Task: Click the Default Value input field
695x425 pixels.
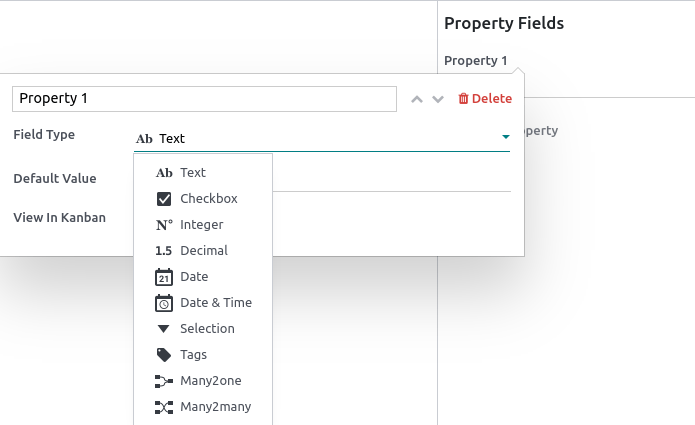Action: pos(390,178)
